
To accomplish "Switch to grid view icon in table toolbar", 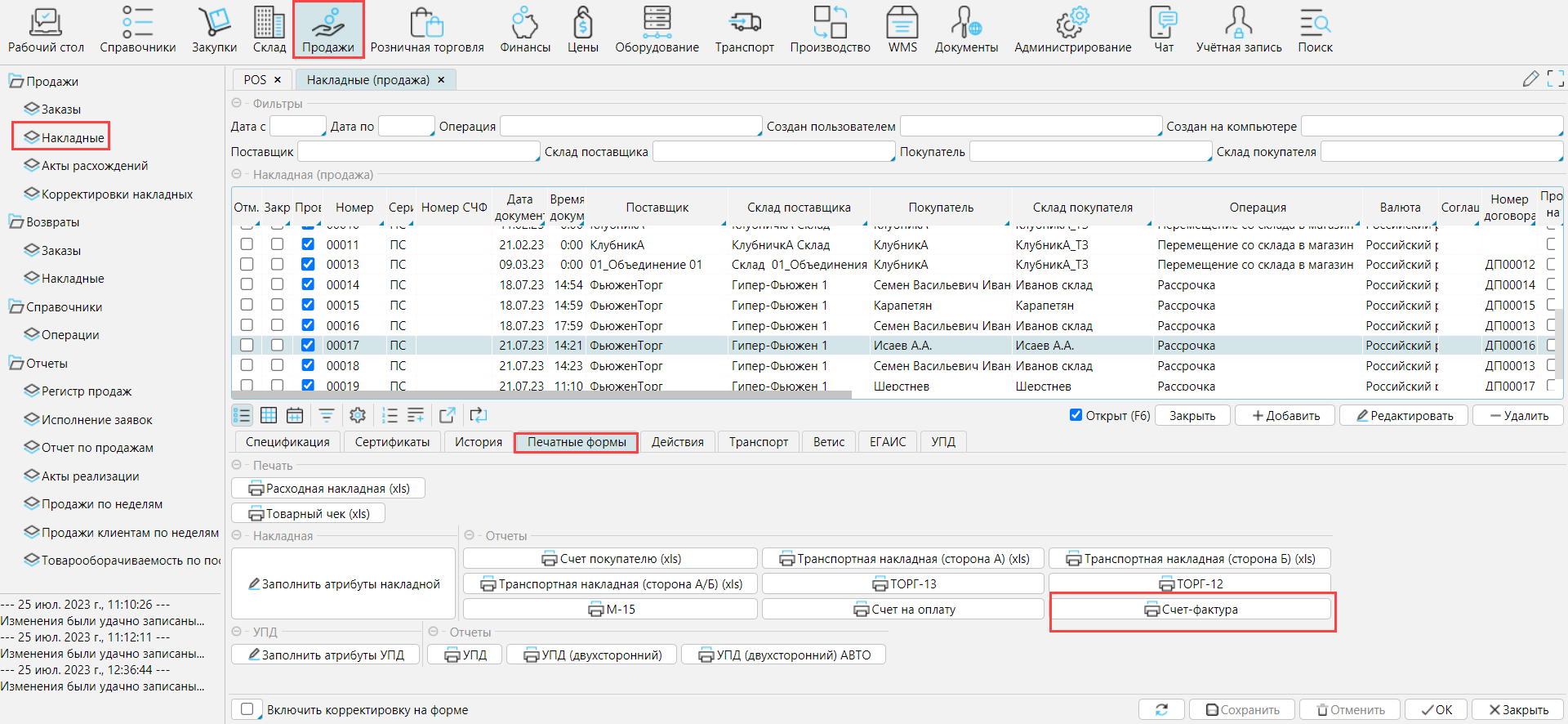I will tap(269, 415).
